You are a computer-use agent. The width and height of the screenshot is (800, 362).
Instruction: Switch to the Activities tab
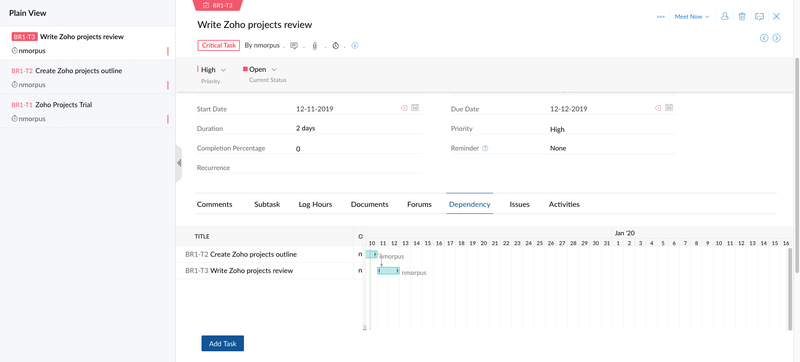[564, 204]
